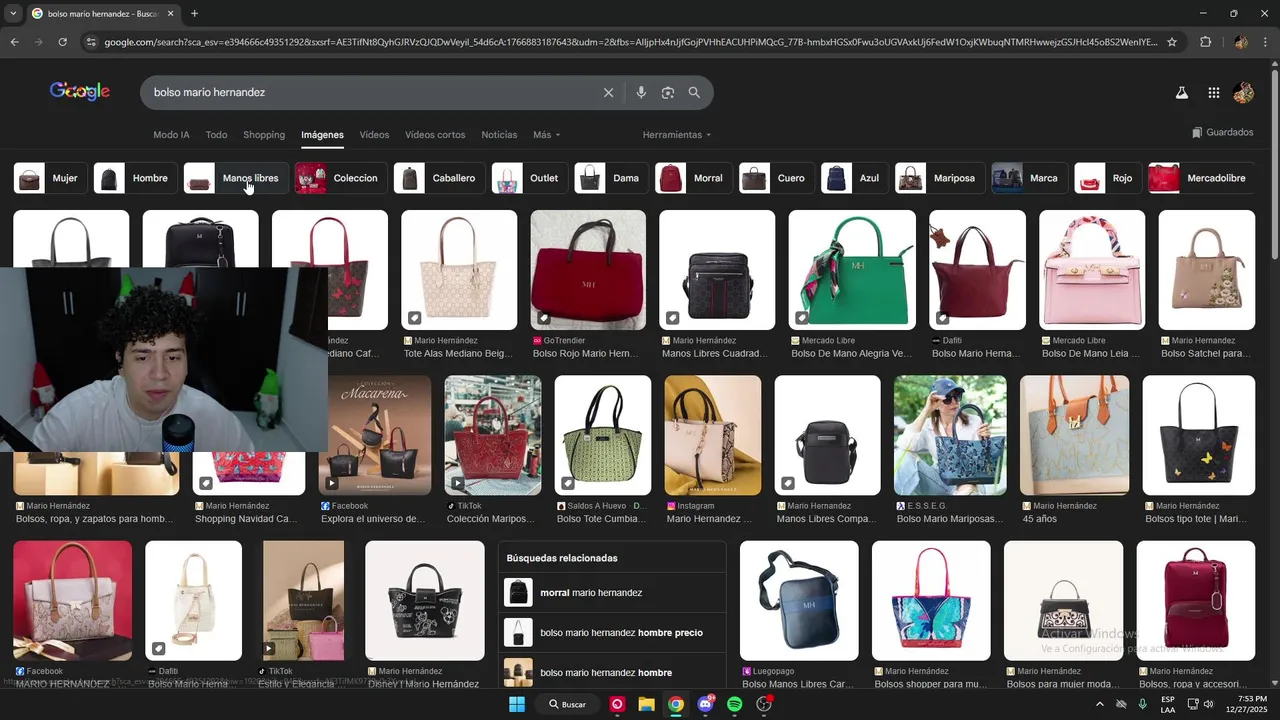
Task: Filter images by the Azul chip
Action: pos(855,178)
